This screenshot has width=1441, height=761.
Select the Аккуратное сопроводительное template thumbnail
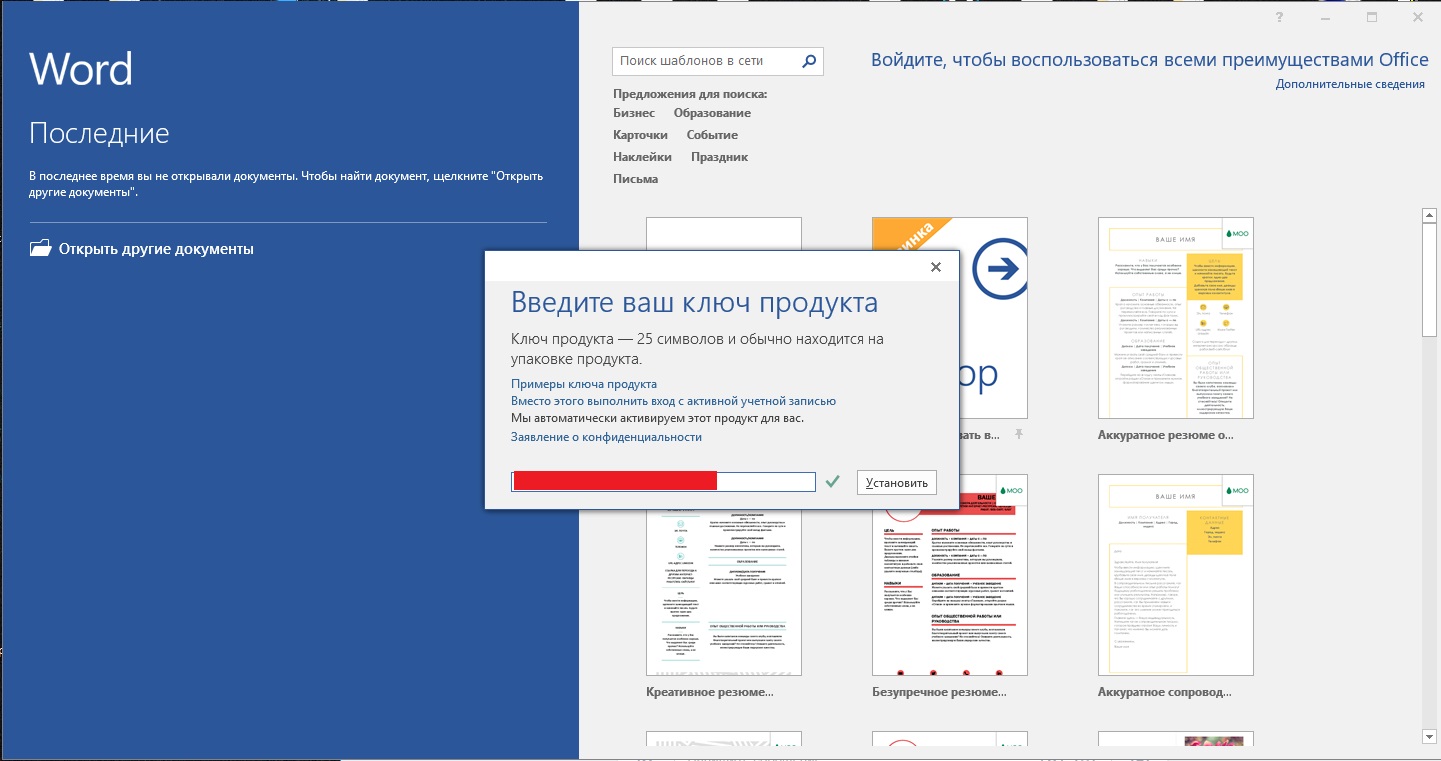[1175, 575]
